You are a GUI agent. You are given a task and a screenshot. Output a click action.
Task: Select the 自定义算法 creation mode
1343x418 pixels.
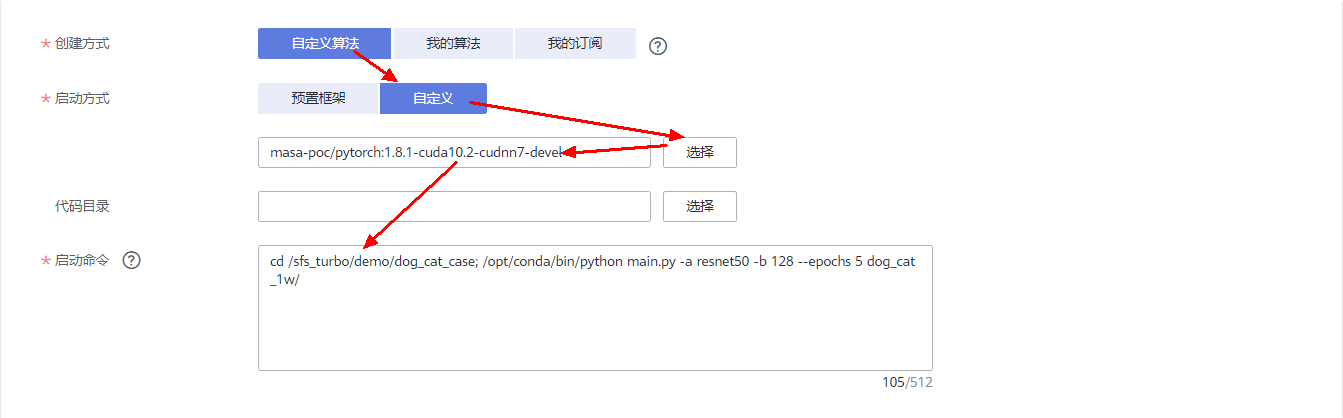325,44
